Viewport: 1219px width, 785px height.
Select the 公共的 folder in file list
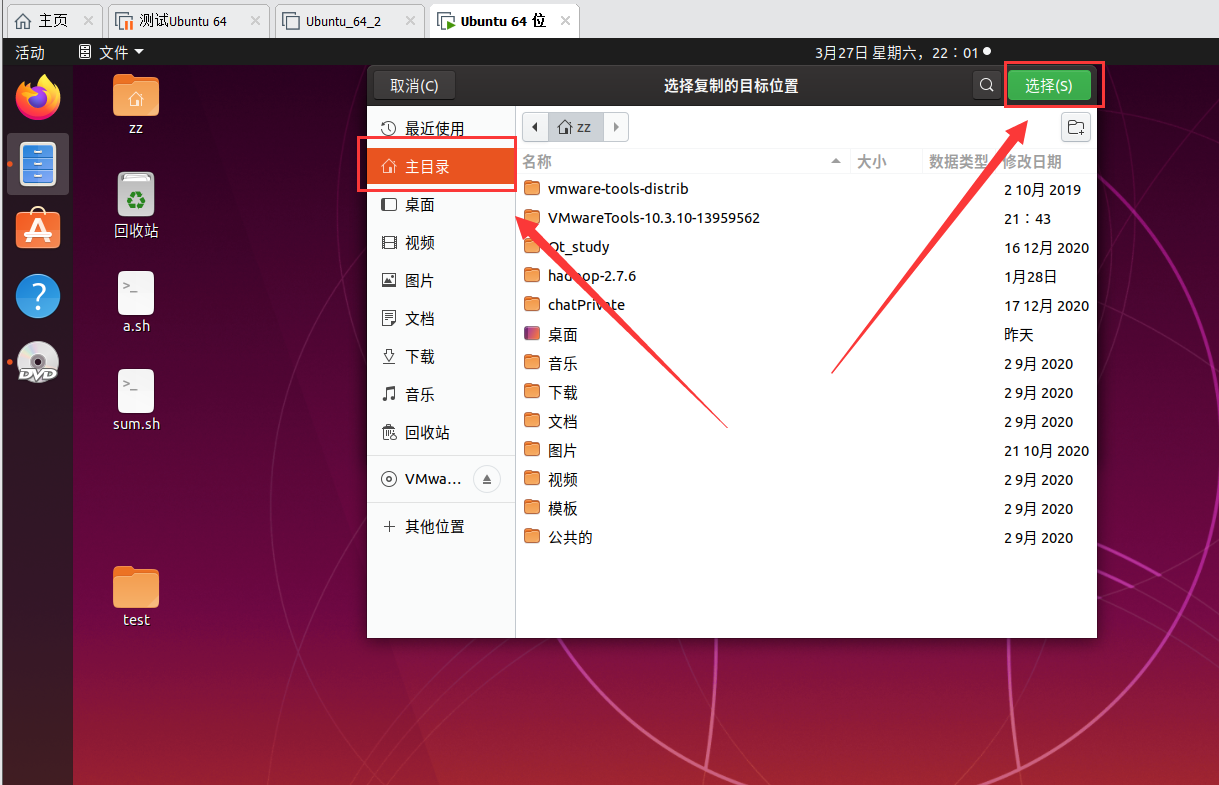(x=806, y=537)
